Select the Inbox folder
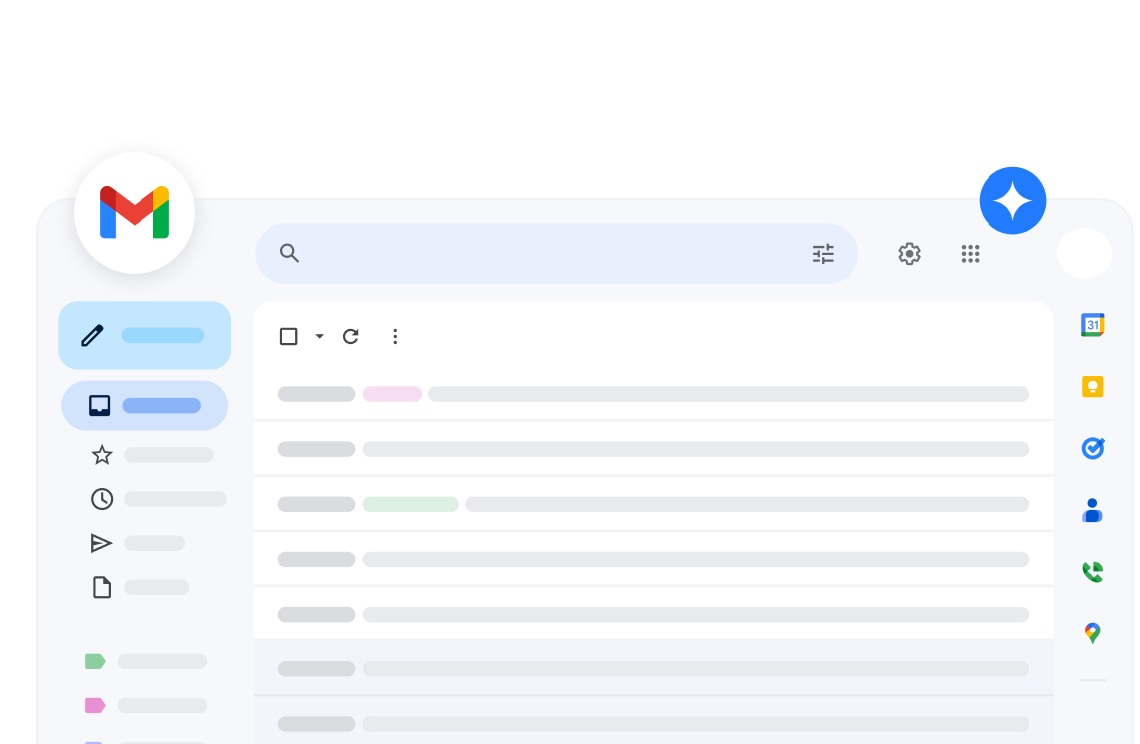Viewport: 1140px width, 744px height. 145,405
